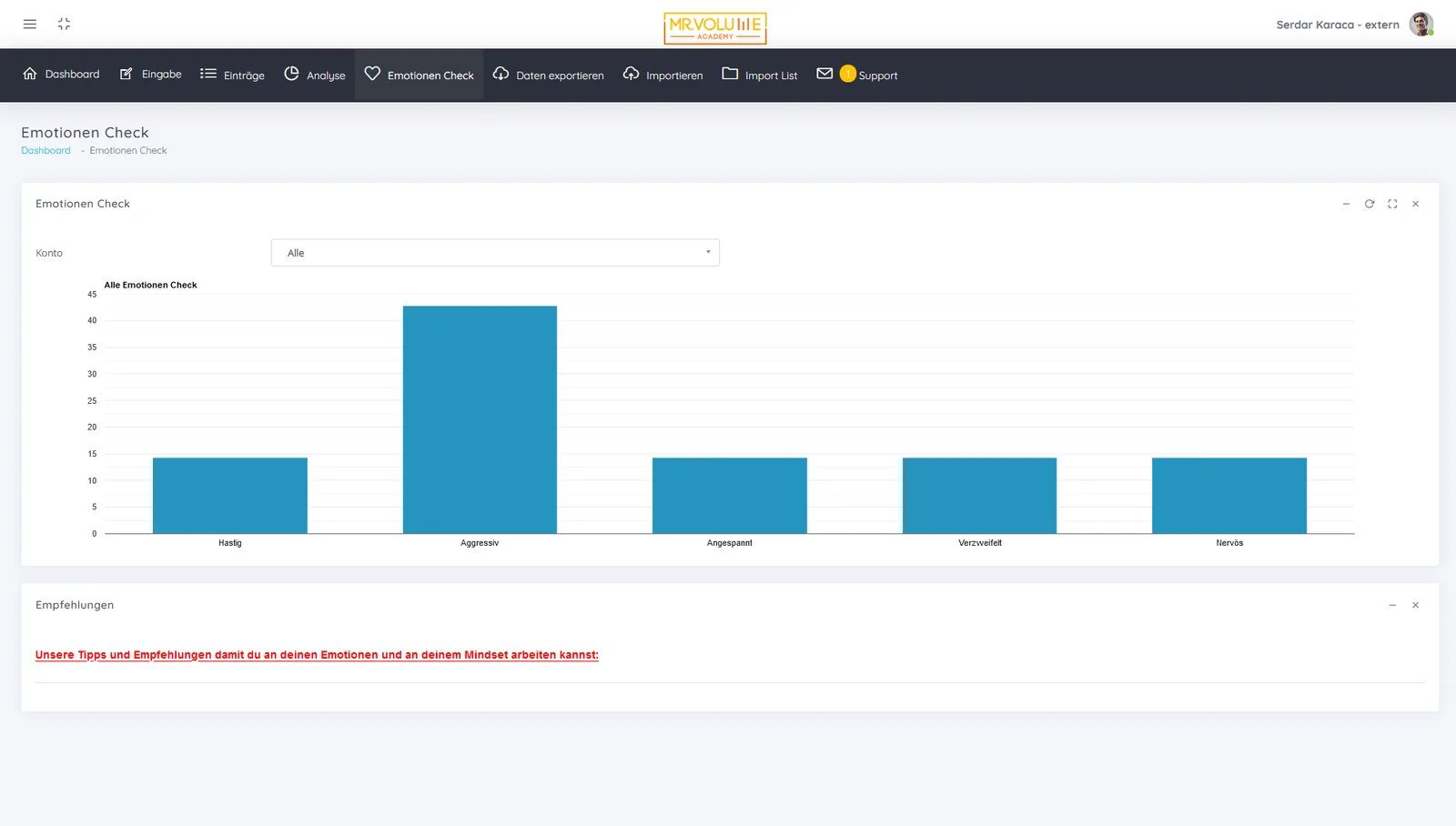Screen dimensions: 1456x826
Task: Click the Daten exportieren cloud download icon
Action: 500,74
